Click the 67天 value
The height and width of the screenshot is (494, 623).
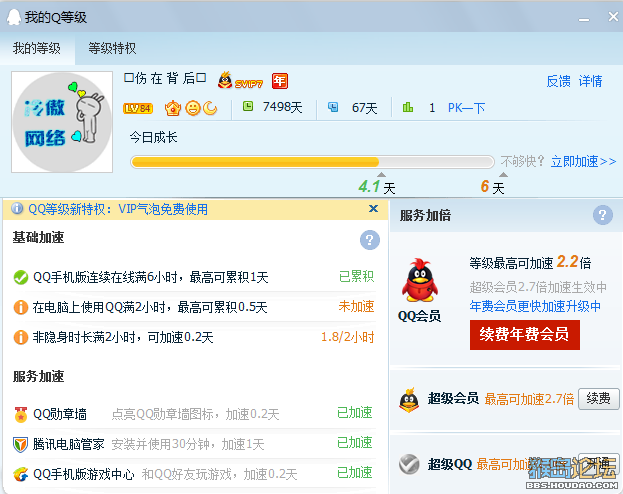[x=364, y=108]
